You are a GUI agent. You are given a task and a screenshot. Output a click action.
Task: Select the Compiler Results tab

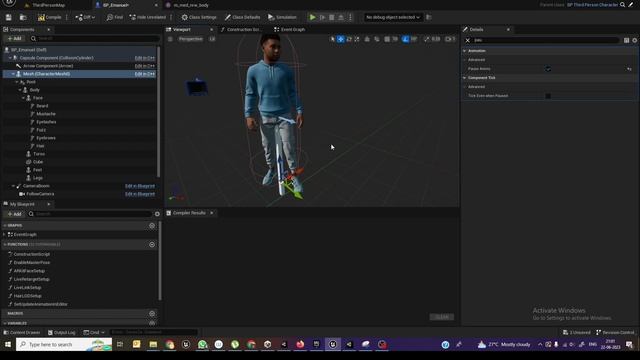pos(189,213)
